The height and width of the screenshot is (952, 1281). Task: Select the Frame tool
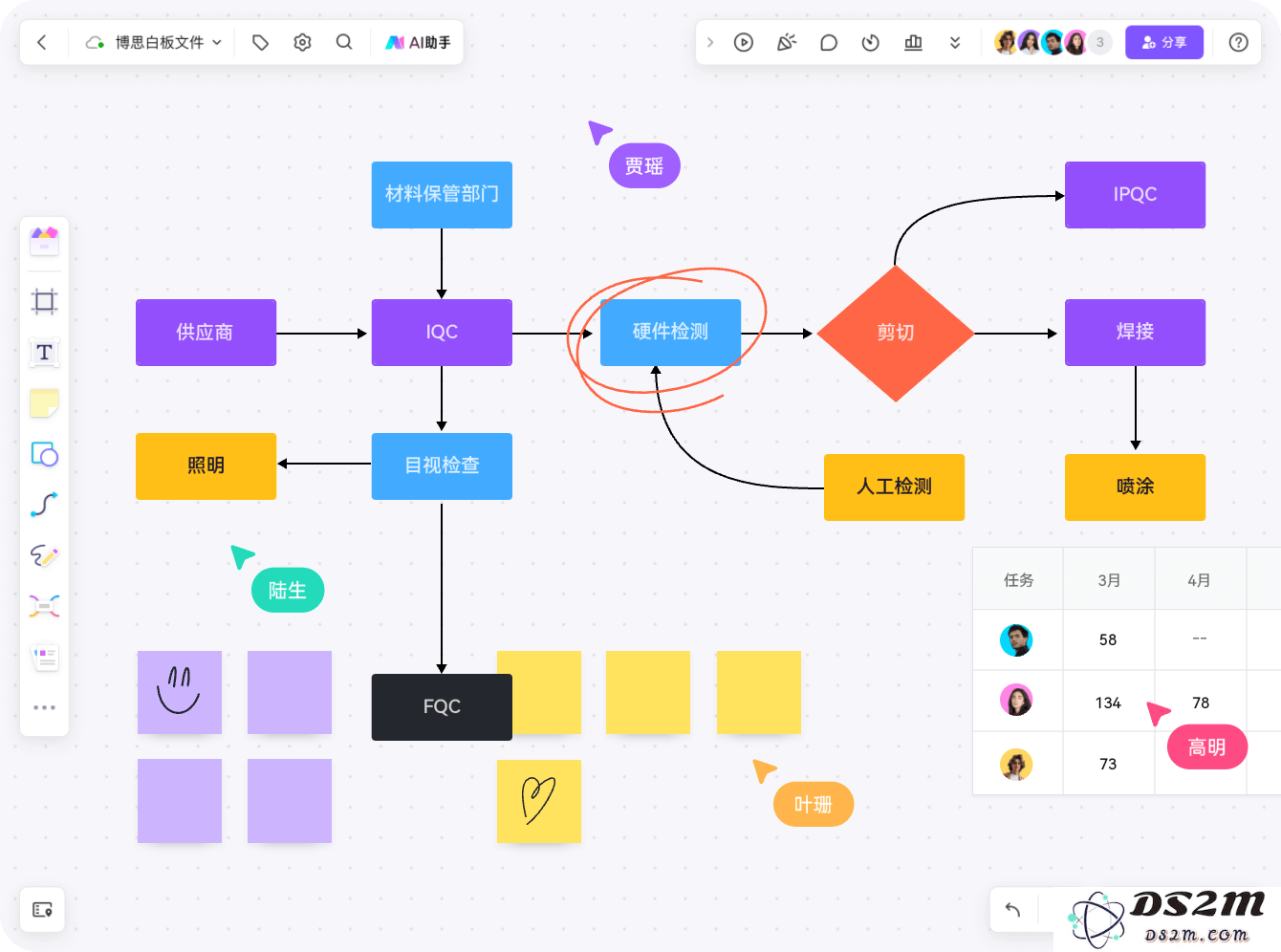click(x=44, y=302)
